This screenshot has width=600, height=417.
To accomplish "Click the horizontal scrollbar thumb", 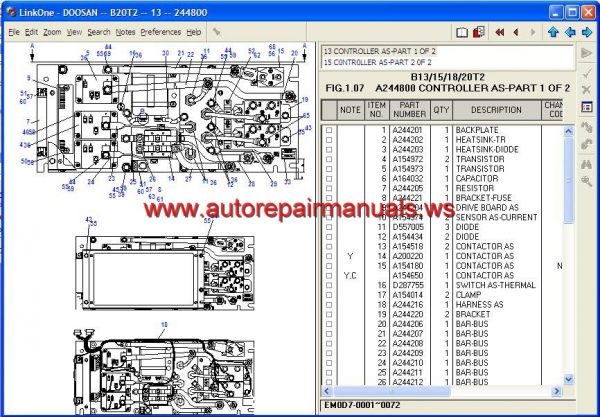I will coord(391,391).
